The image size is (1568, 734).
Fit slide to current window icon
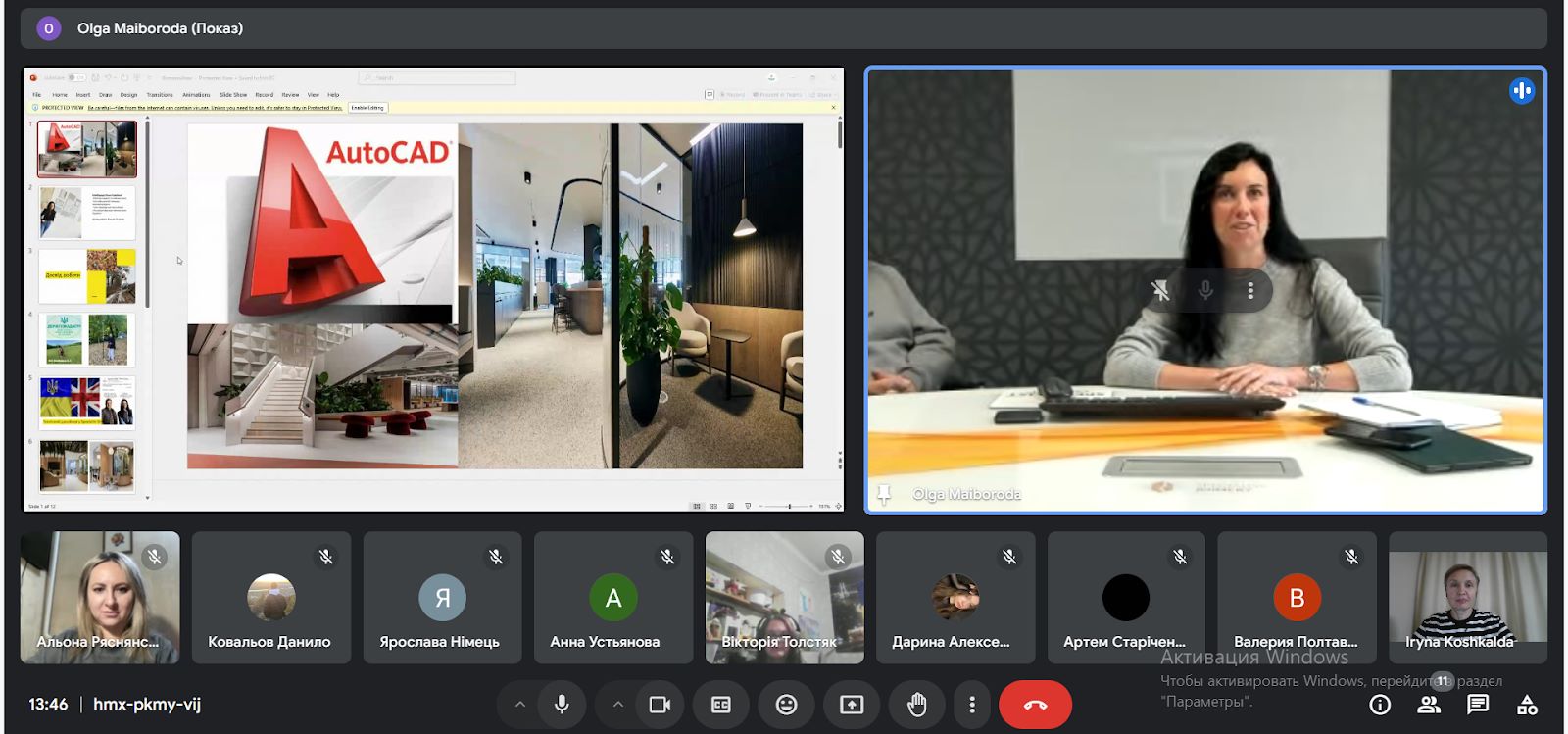point(838,506)
